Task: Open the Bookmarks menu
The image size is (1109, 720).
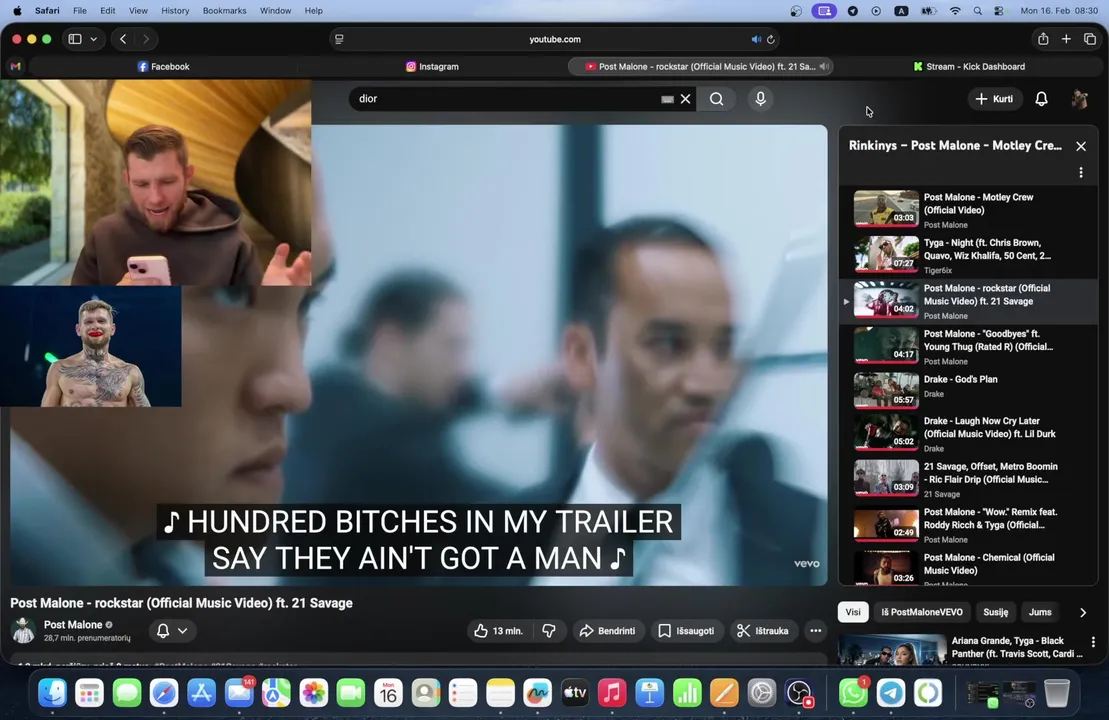Action: coord(224,11)
